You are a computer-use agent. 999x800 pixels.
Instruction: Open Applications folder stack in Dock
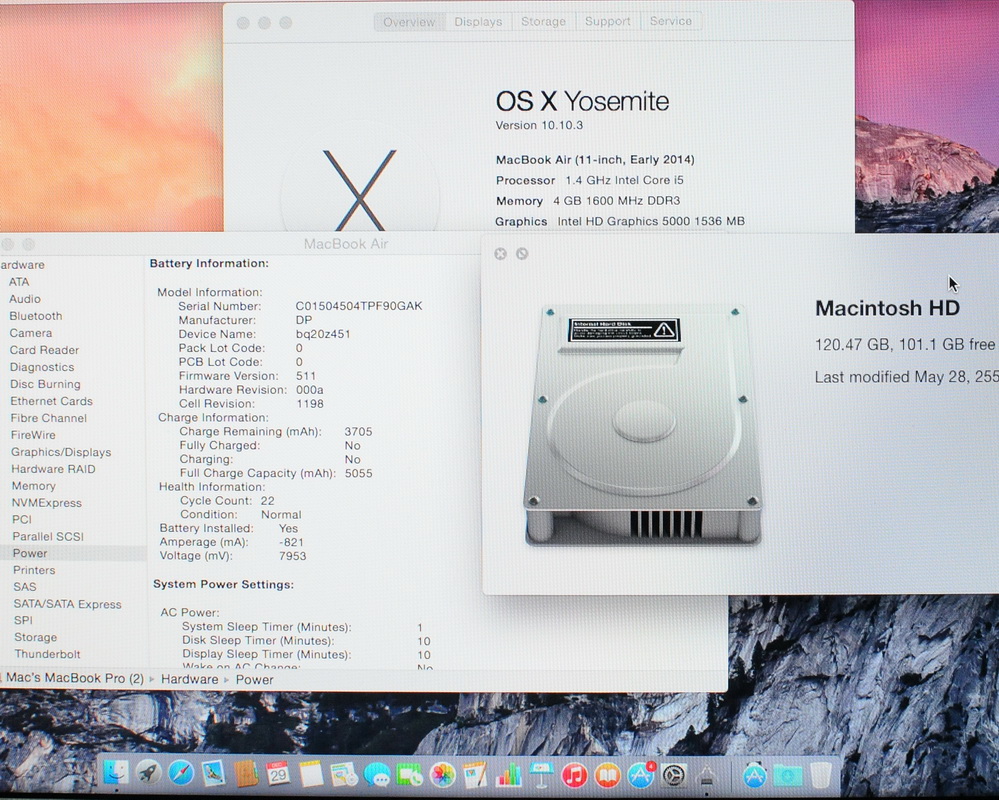[754, 775]
